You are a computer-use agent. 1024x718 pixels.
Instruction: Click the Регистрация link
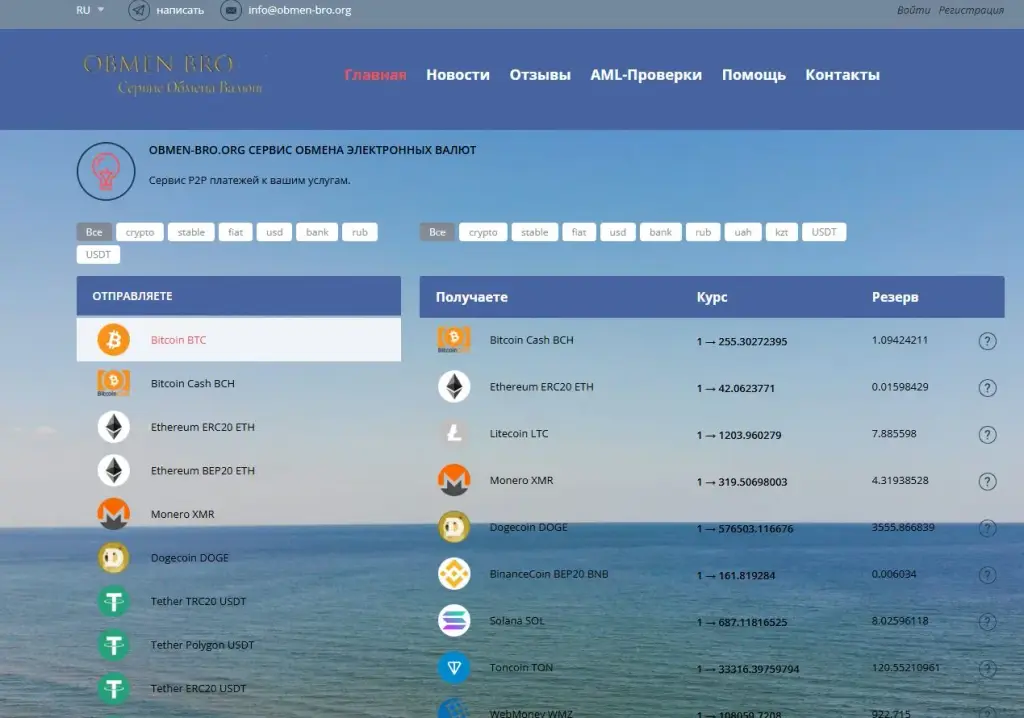point(971,10)
